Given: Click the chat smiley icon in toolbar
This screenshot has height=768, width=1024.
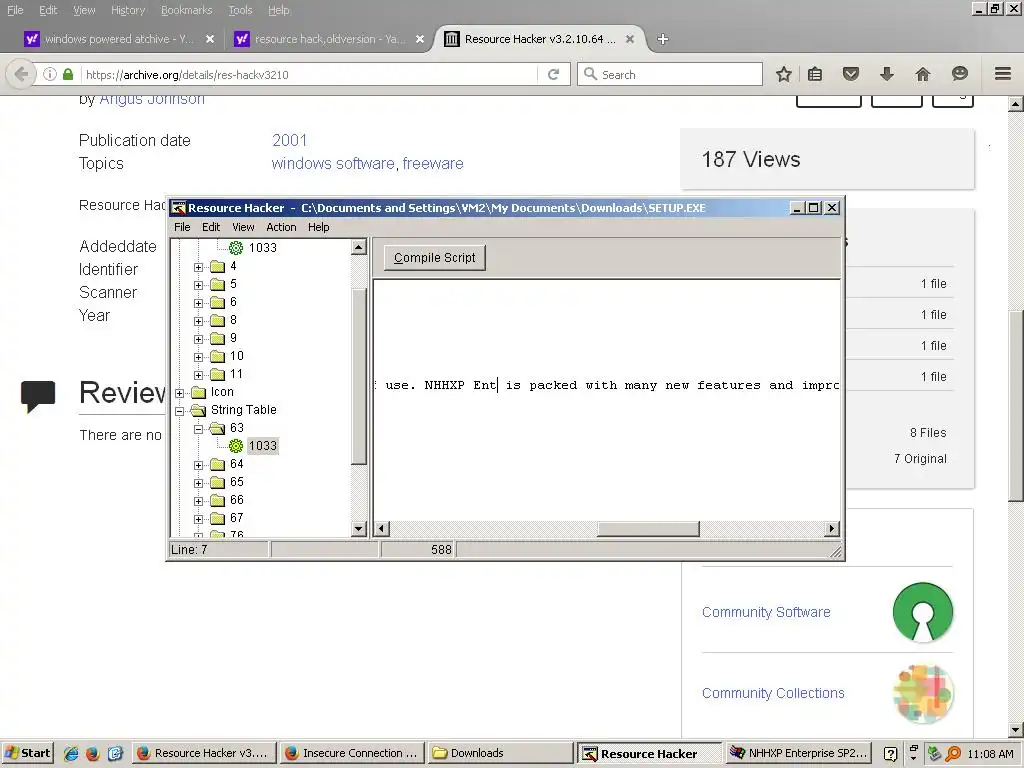Looking at the screenshot, I should point(959,74).
